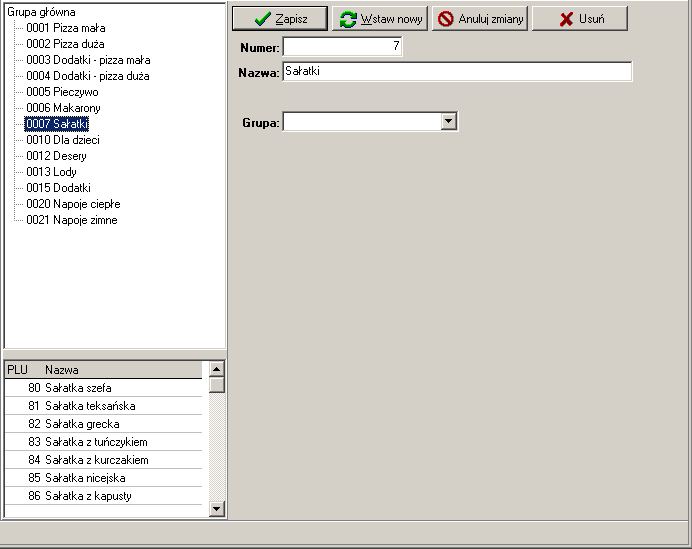Image resolution: width=692 pixels, height=549 pixels.
Task: Select row 85 Sałatka nicejska
Action: point(103,478)
